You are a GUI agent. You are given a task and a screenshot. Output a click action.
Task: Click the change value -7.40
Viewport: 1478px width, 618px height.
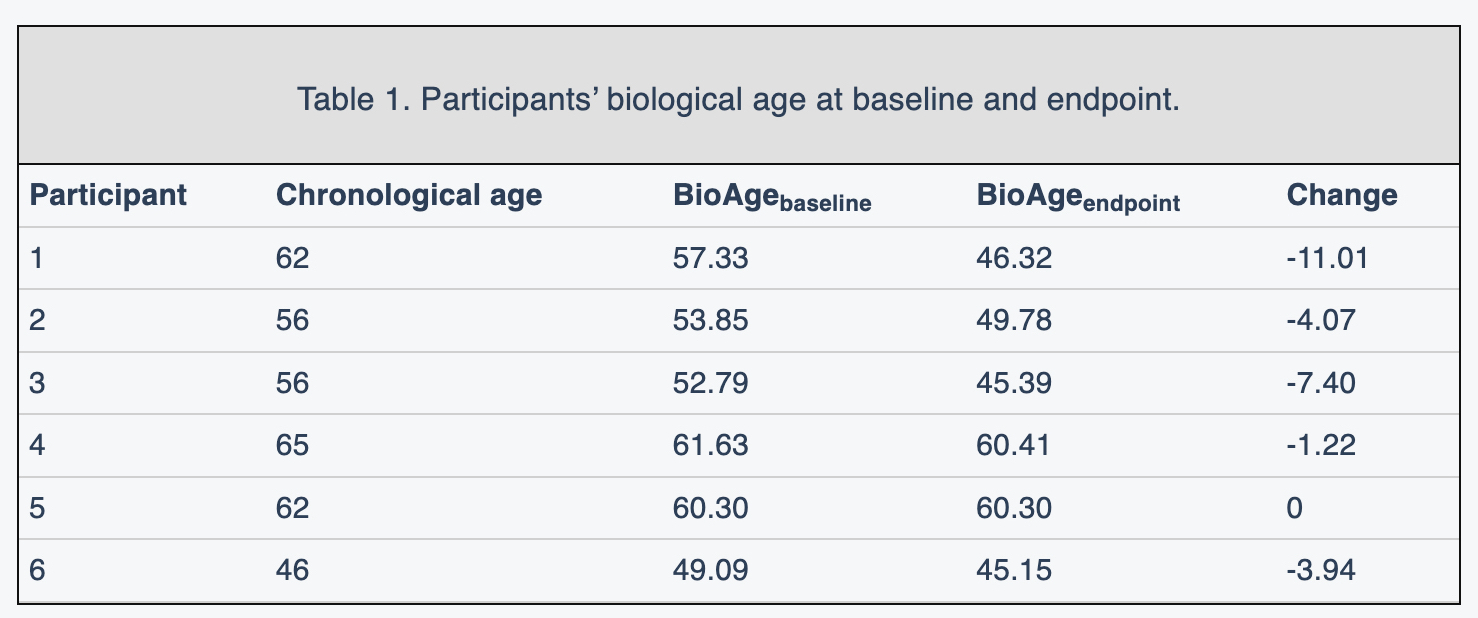[1321, 383]
